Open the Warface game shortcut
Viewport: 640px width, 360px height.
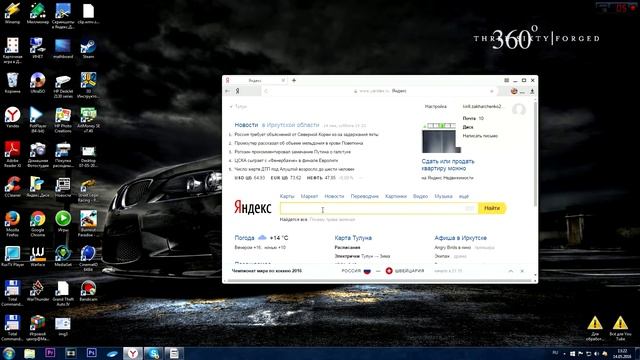(x=38, y=256)
